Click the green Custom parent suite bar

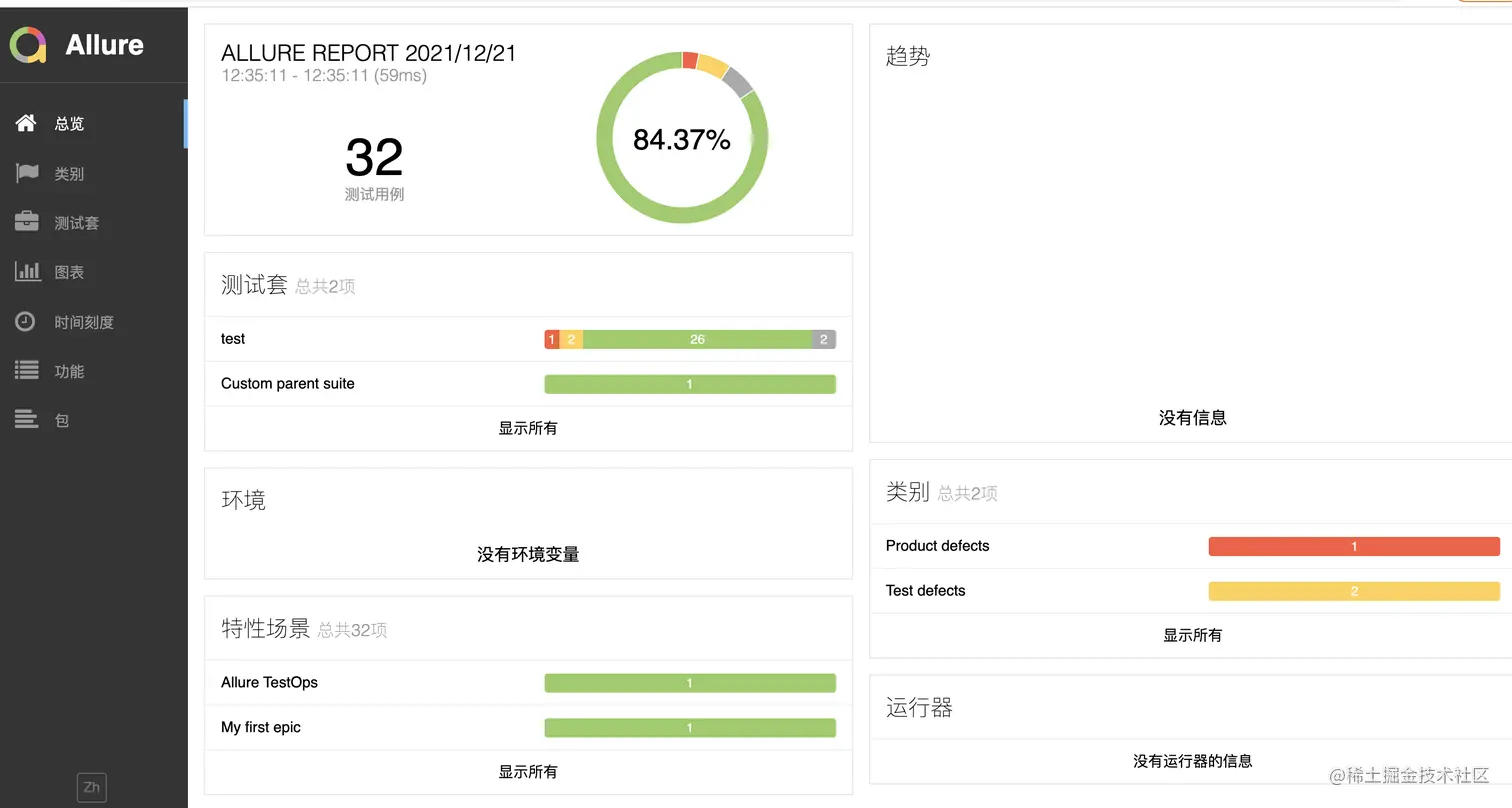pyautogui.click(x=690, y=384)
